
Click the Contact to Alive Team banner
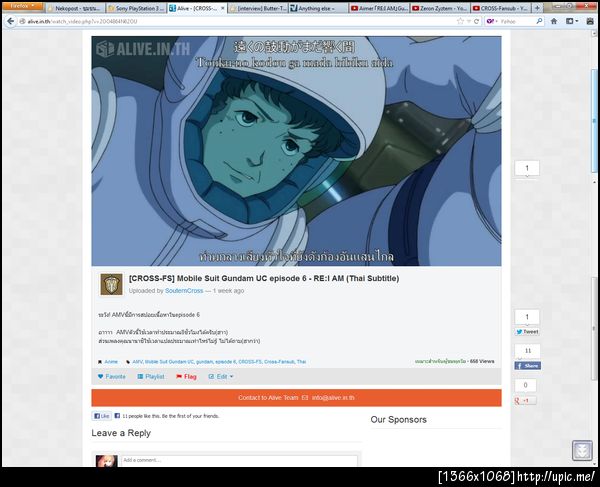[x=296, y=398]
